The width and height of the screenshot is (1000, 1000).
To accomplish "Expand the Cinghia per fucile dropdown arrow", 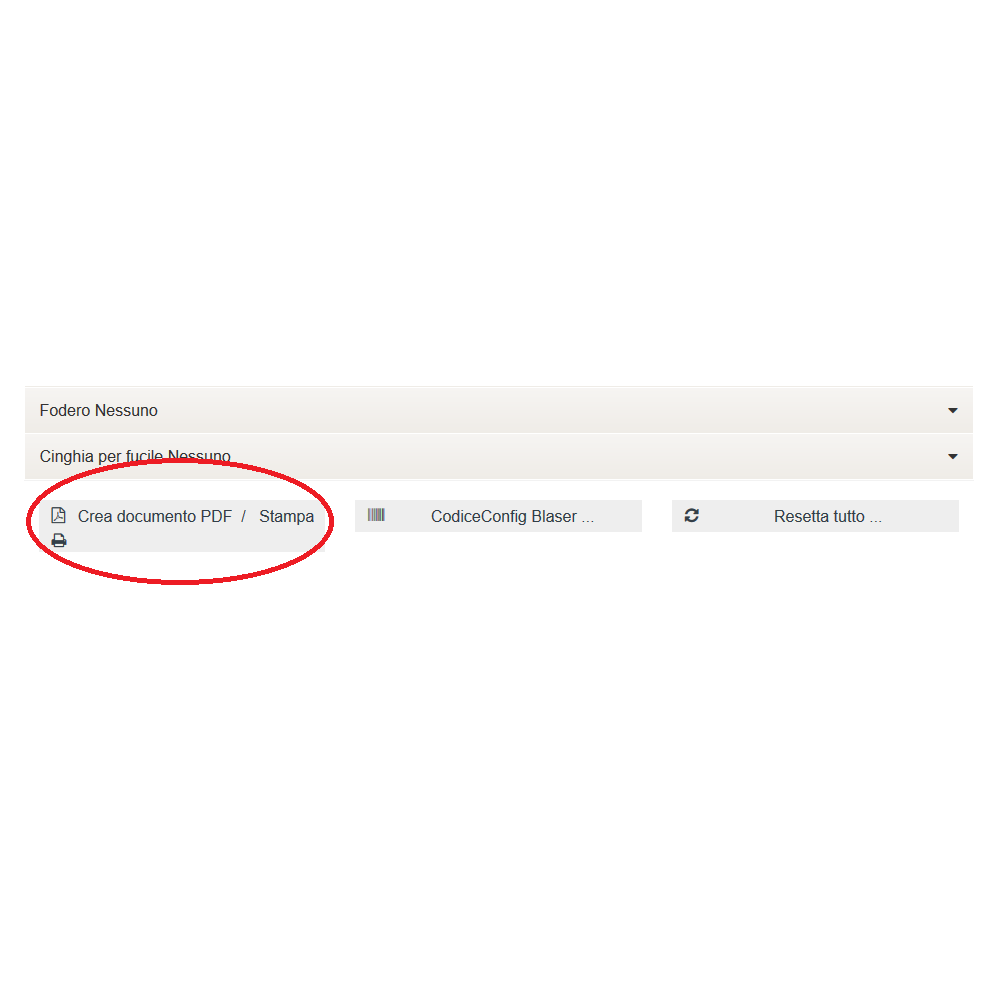I will [x=952, y=457].
